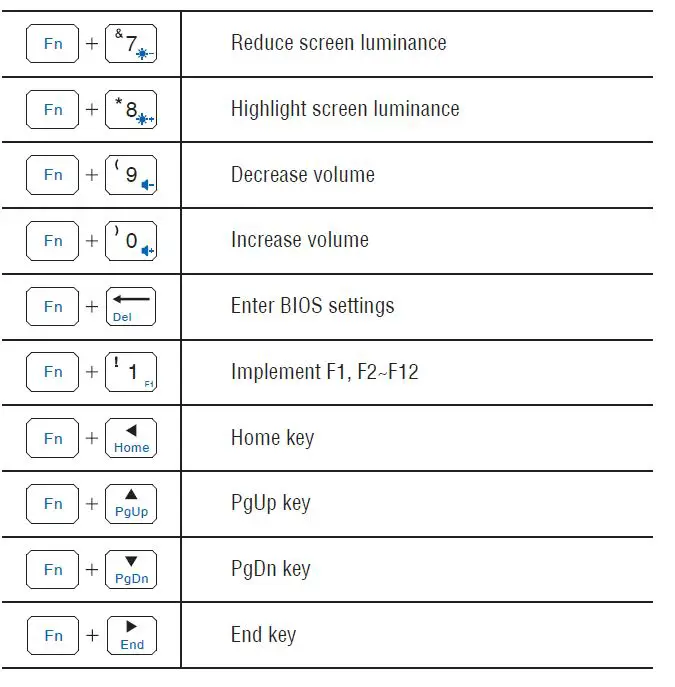Image resolution: width=675 pixels, height=687 pixels.
Task: Click the "Enter BIOS settings" text
Action: click(312, 306)
